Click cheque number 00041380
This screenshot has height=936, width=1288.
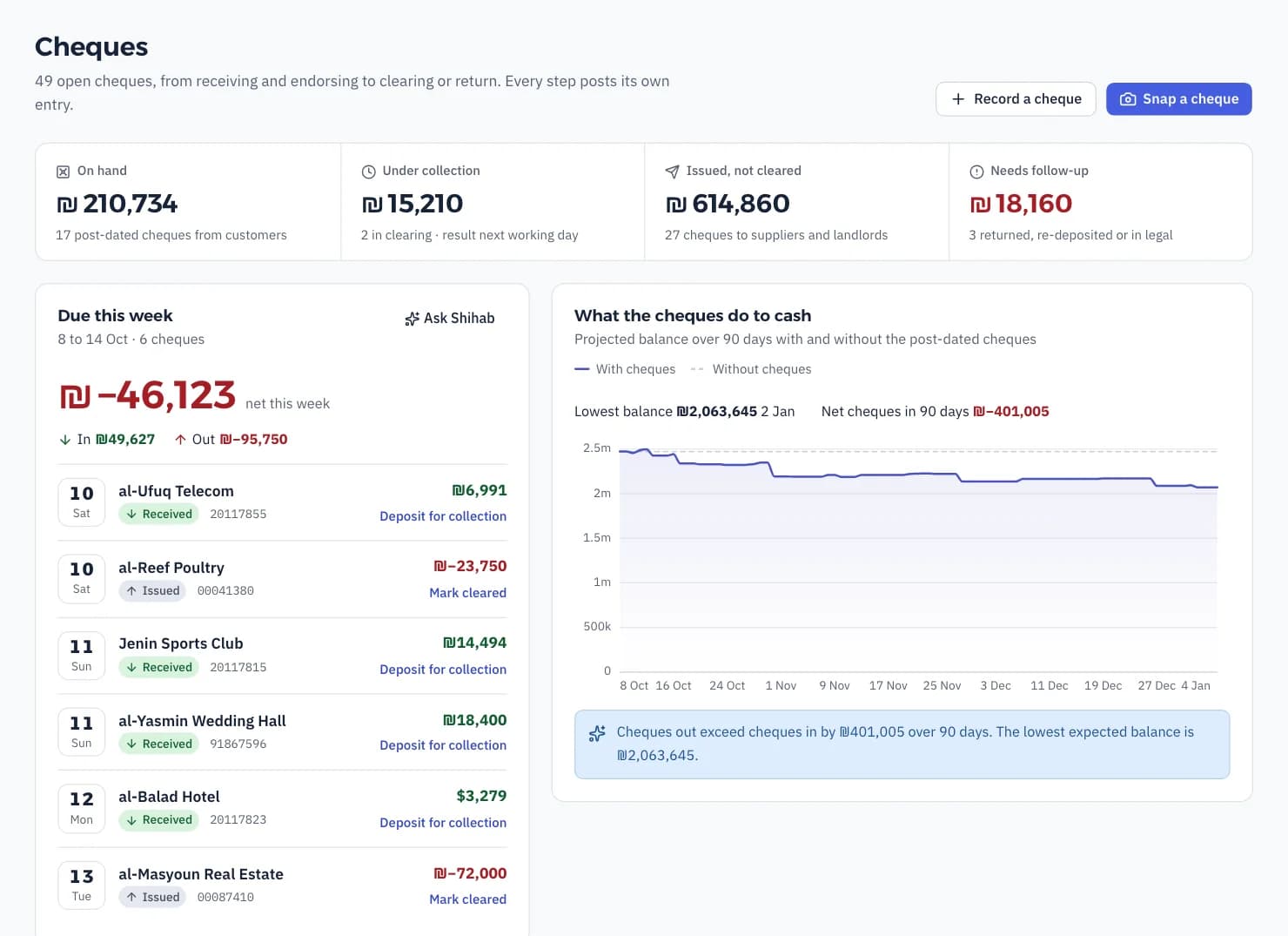tap(225, 591)
